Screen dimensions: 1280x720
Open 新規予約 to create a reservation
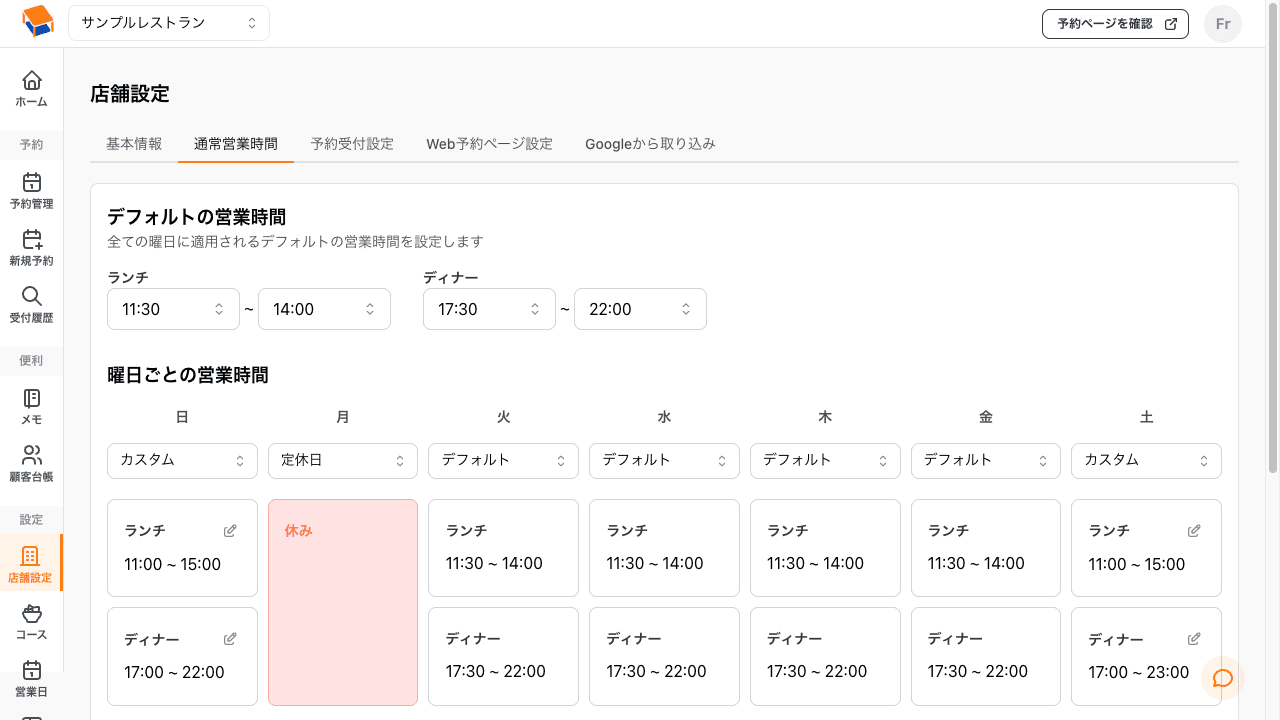pos(31,250)
